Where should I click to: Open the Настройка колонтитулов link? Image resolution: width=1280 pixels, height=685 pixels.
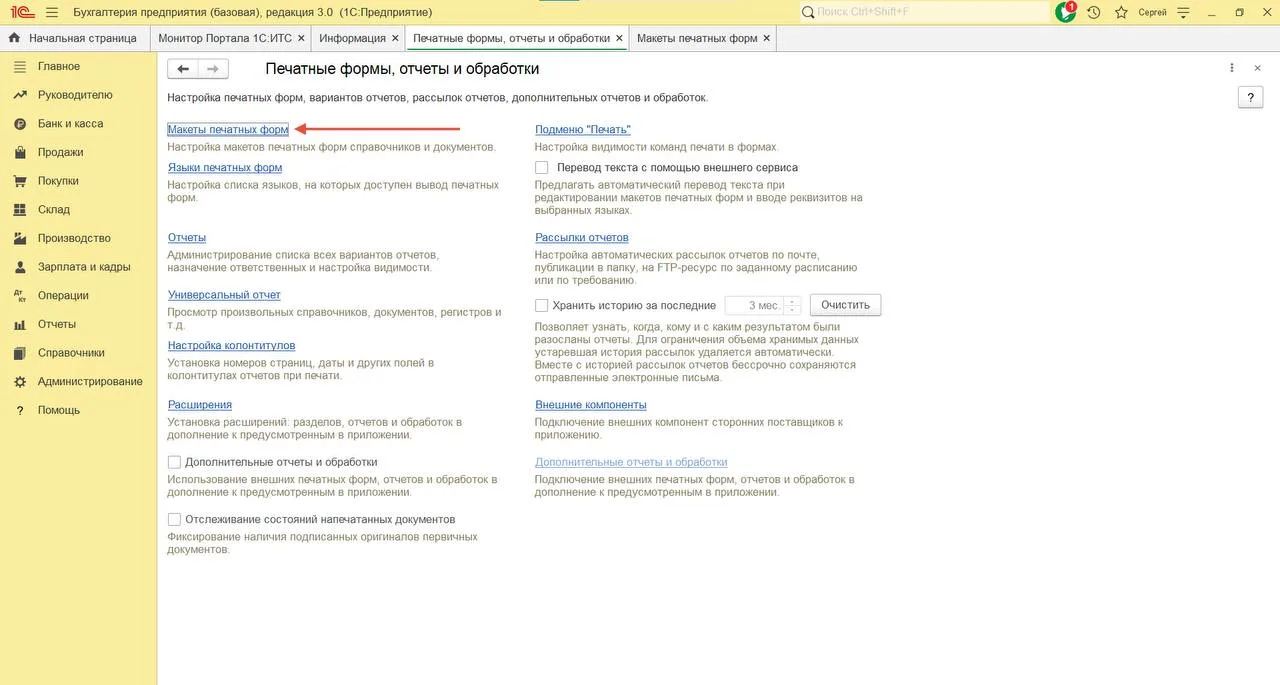(232, 346)
